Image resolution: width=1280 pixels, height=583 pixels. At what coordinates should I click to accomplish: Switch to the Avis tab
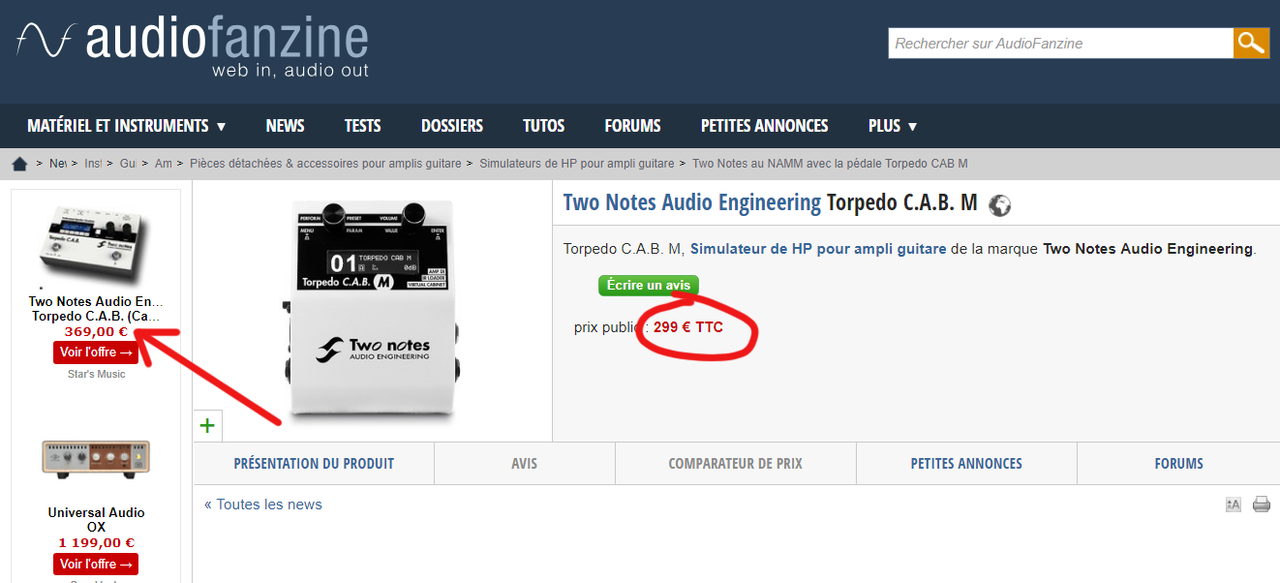pos(525,464)
